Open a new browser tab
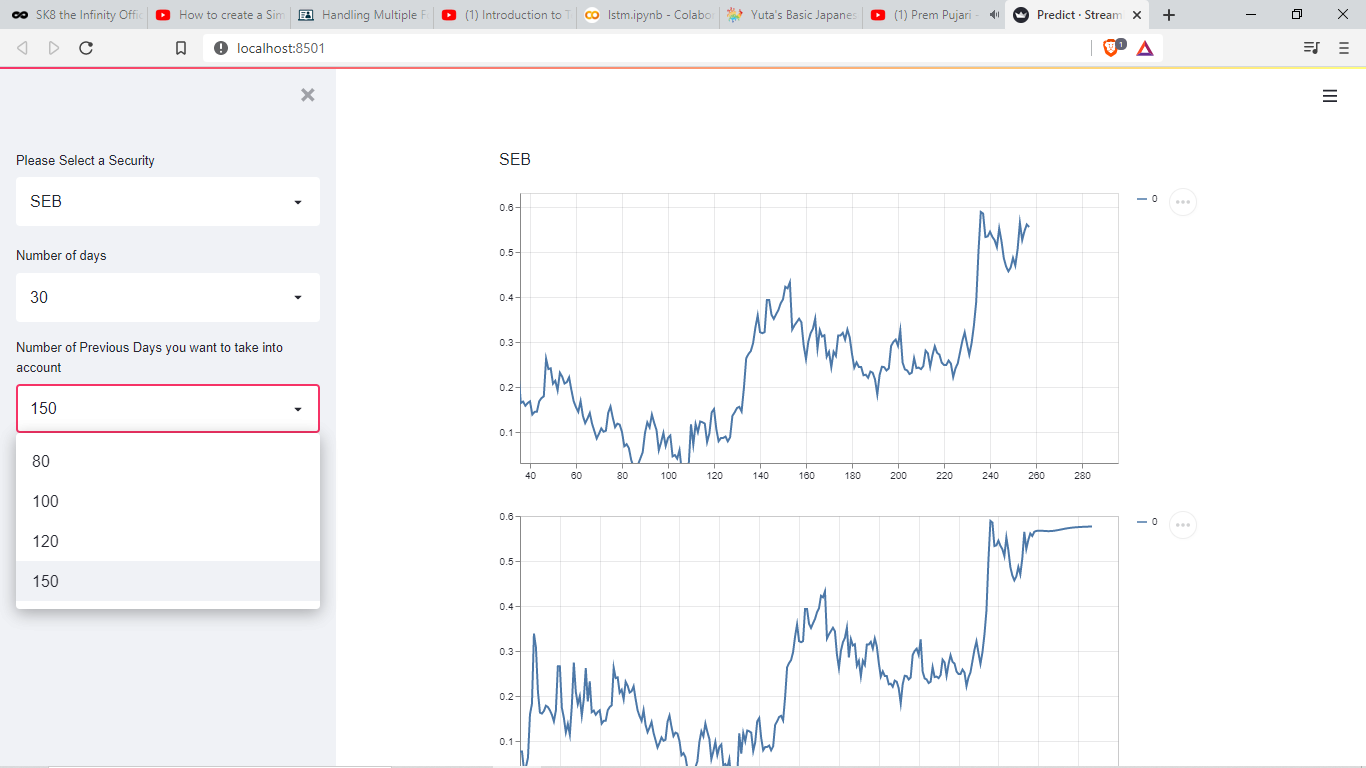The image size is (1366, 768). 1169,15
